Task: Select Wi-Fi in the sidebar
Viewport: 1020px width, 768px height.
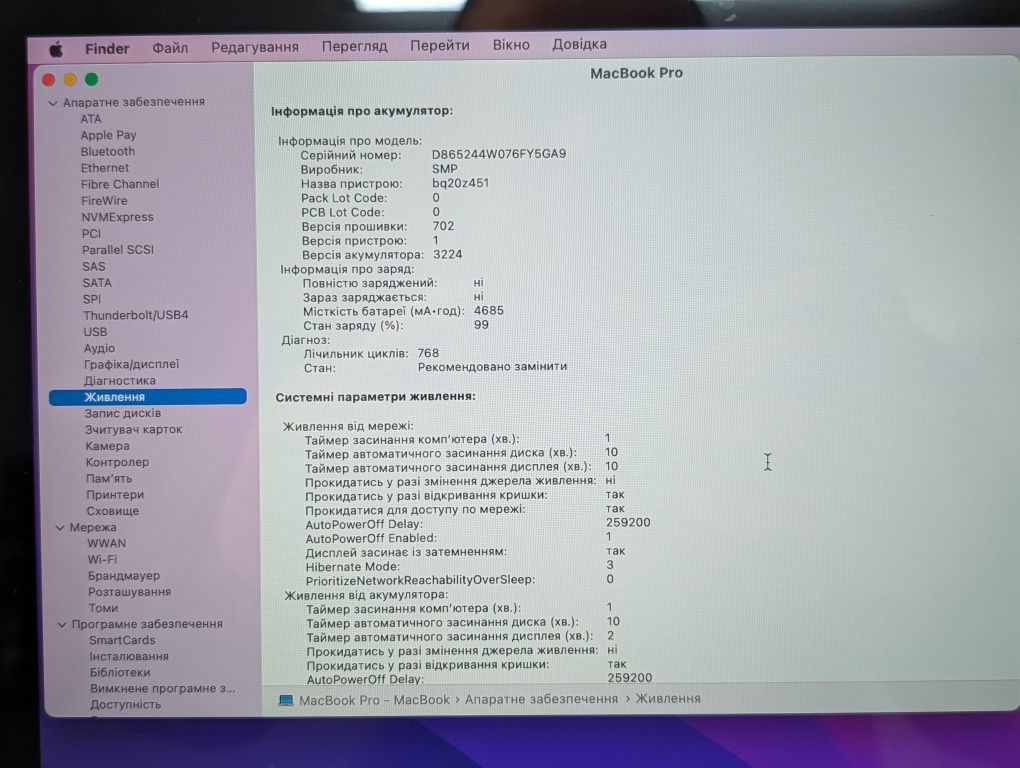Action: pyautogui.click(x=102, y=560)
